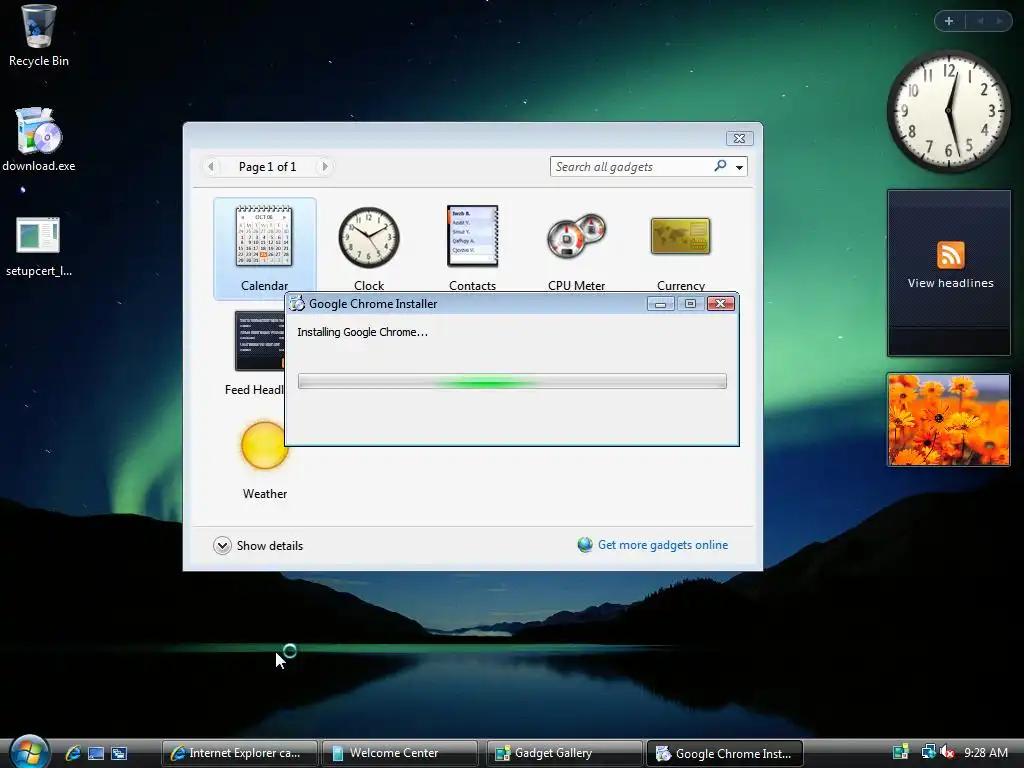
Task: Click the installer progress bar
Action: (512, 381)
